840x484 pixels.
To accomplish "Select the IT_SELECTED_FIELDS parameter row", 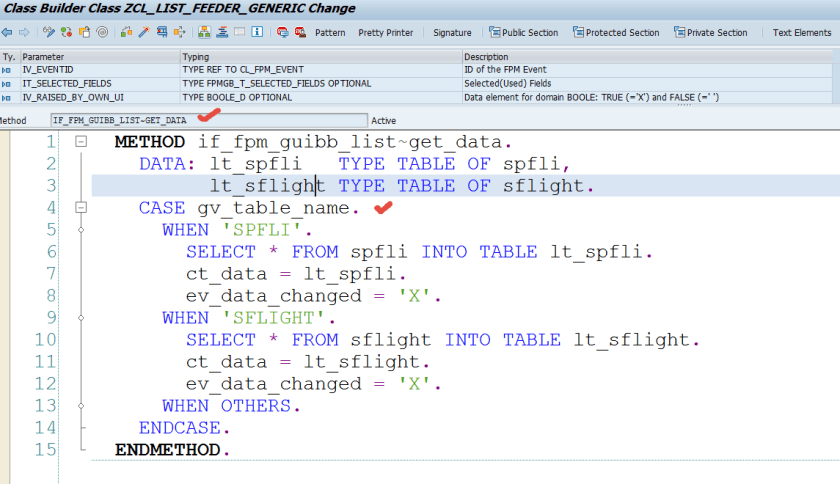I will point(66,83).
